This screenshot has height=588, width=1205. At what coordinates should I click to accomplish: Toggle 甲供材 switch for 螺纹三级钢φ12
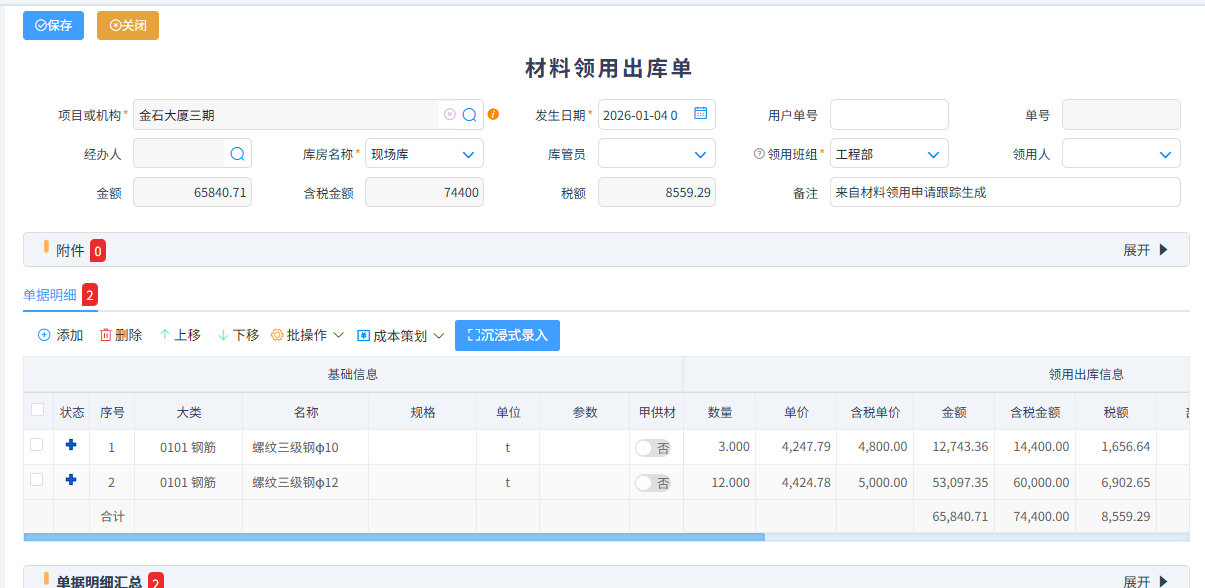coord(654,481)
